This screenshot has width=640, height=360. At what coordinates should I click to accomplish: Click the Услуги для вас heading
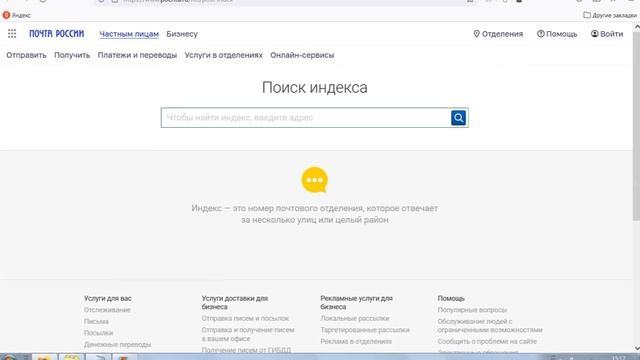coord(108,298)
